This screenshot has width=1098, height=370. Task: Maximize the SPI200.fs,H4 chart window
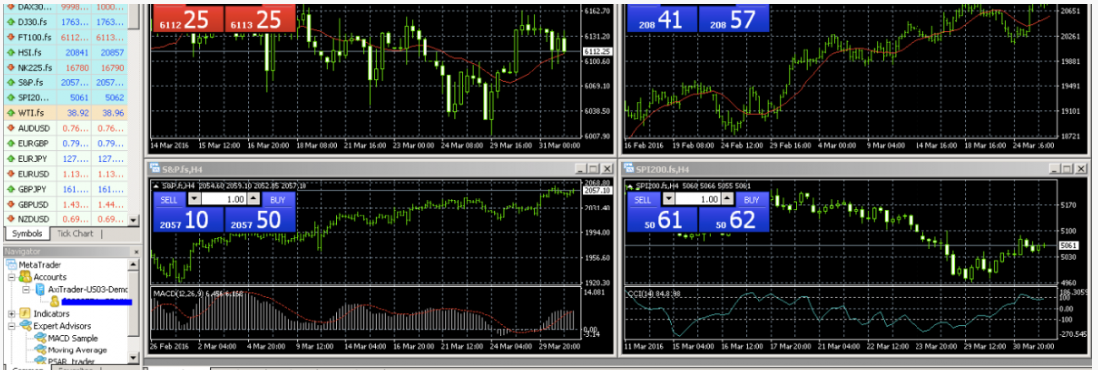coord(1068,169)
